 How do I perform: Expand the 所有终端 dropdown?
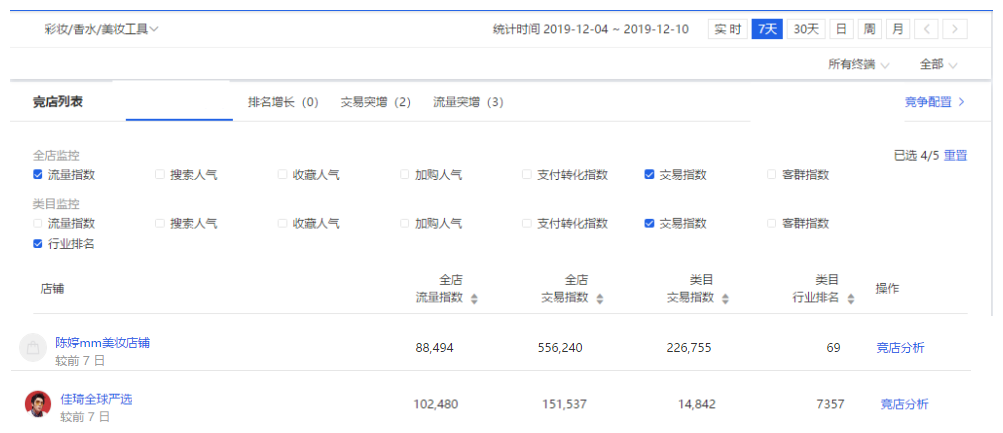pyautogui.click(x=858, y=65)
